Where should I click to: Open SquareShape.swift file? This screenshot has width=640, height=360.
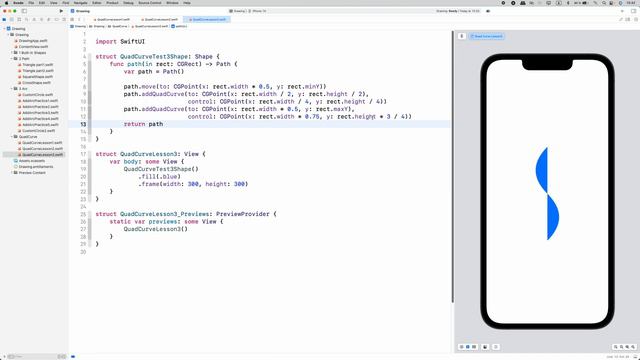37,77
